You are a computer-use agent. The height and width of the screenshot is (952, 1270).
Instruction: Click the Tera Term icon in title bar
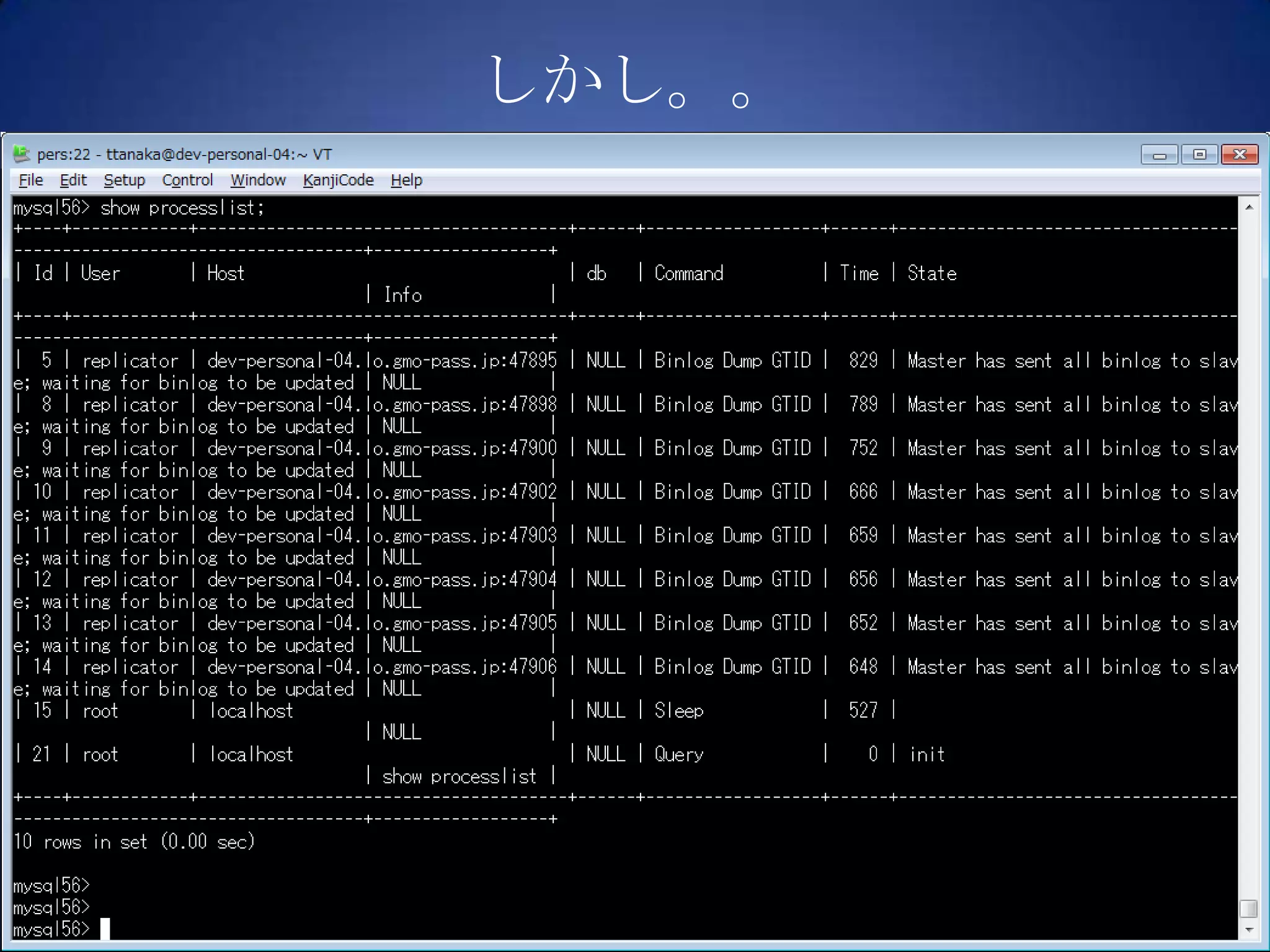tap(22, 153)
